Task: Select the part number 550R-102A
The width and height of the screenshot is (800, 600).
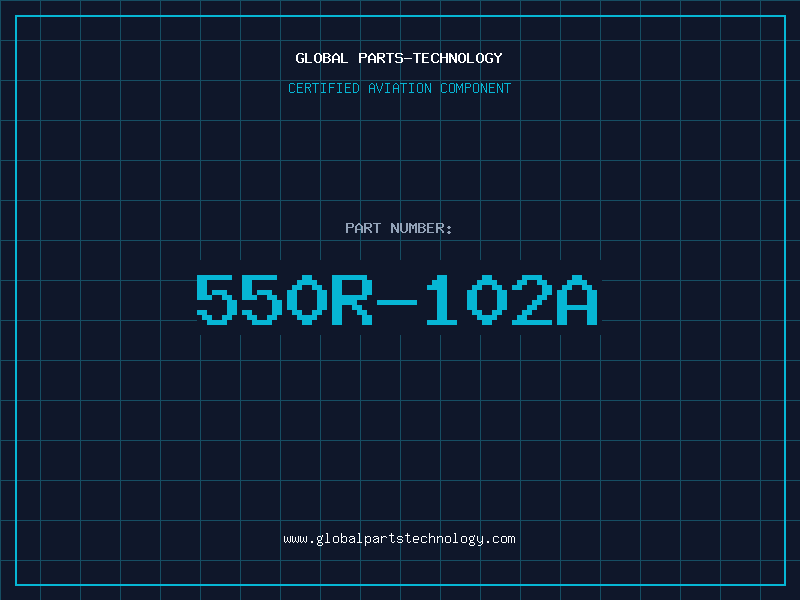Action: point(397,299)
